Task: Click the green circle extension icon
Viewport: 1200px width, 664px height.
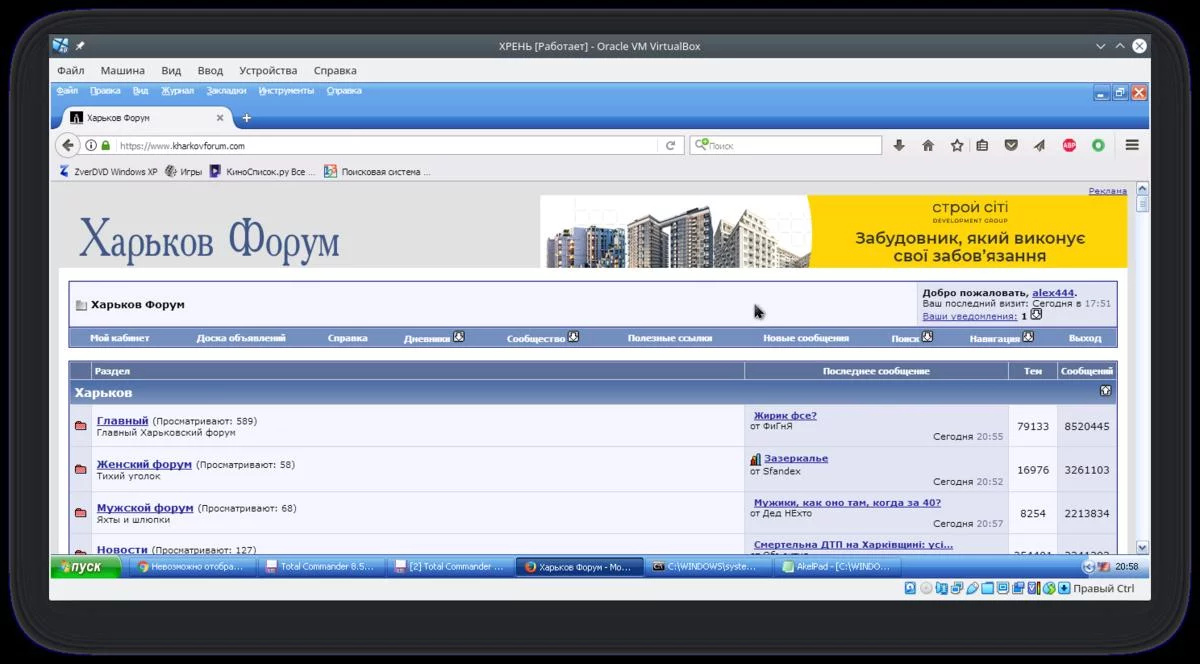Action: coord(1098,145)
